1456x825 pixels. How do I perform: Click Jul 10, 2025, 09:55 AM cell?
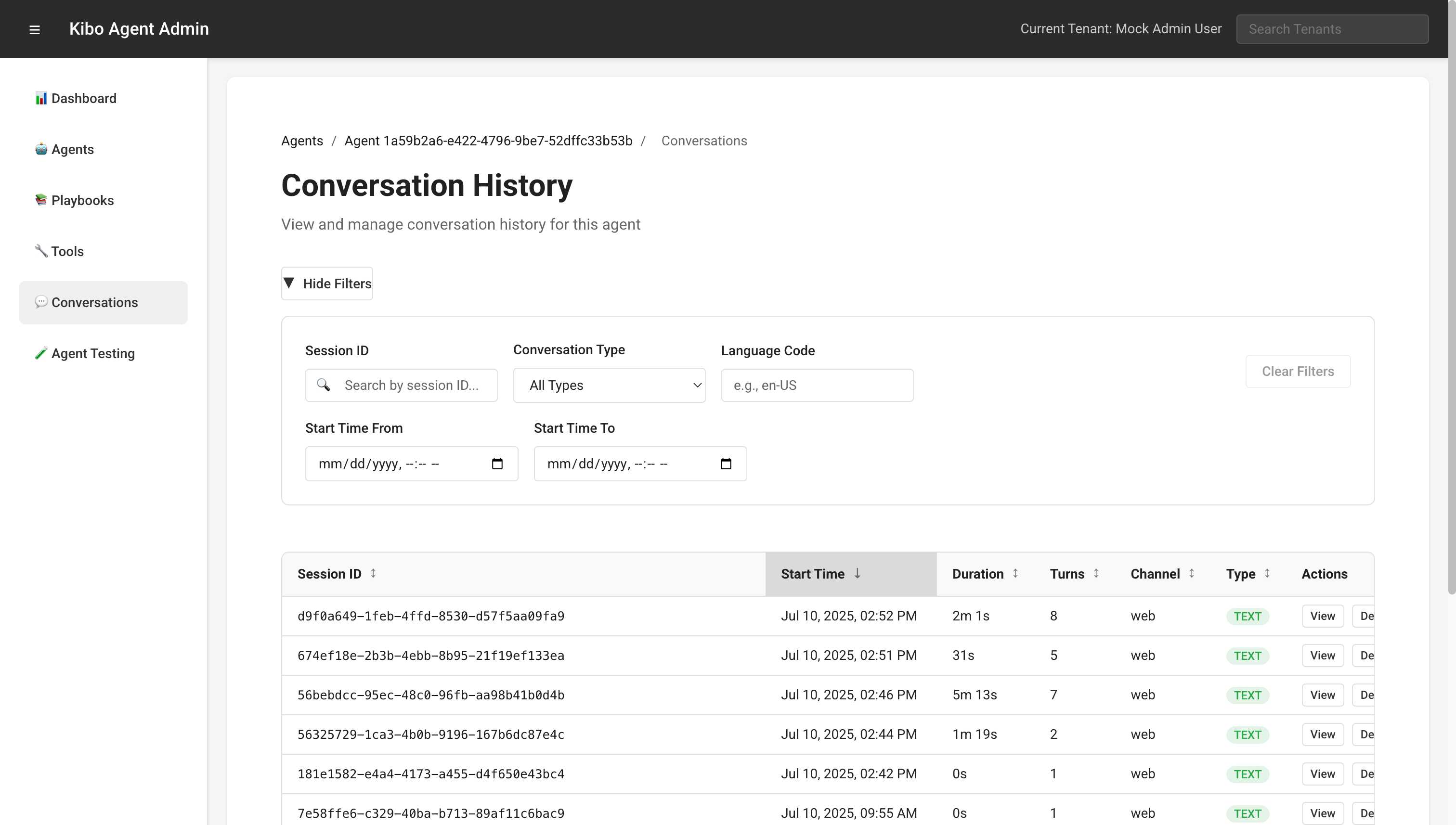point(848,813)
